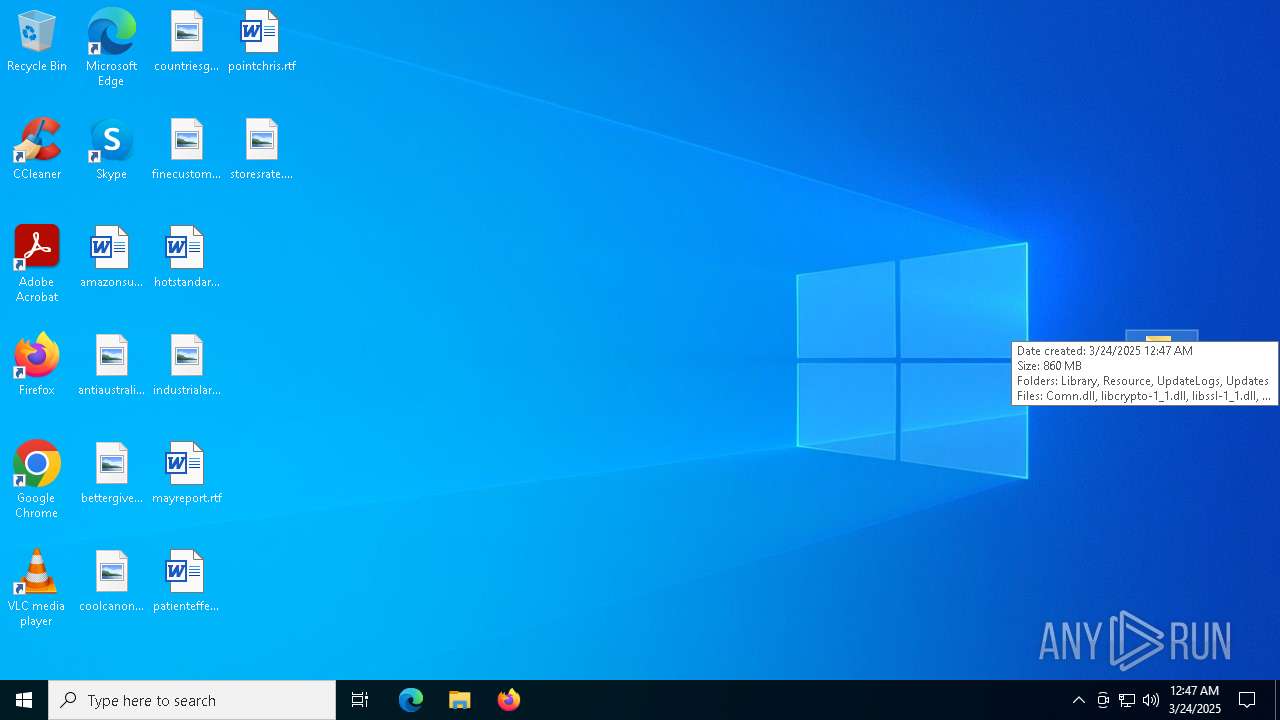Open CCleaner desktop shortcut
The height and width of the screenshot is (720, 1280).
point(37,150)
